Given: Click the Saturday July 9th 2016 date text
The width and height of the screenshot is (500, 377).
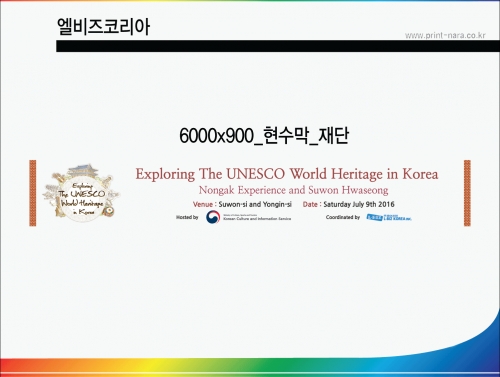Looking at the screenshot, I should [x=359, y=204].
